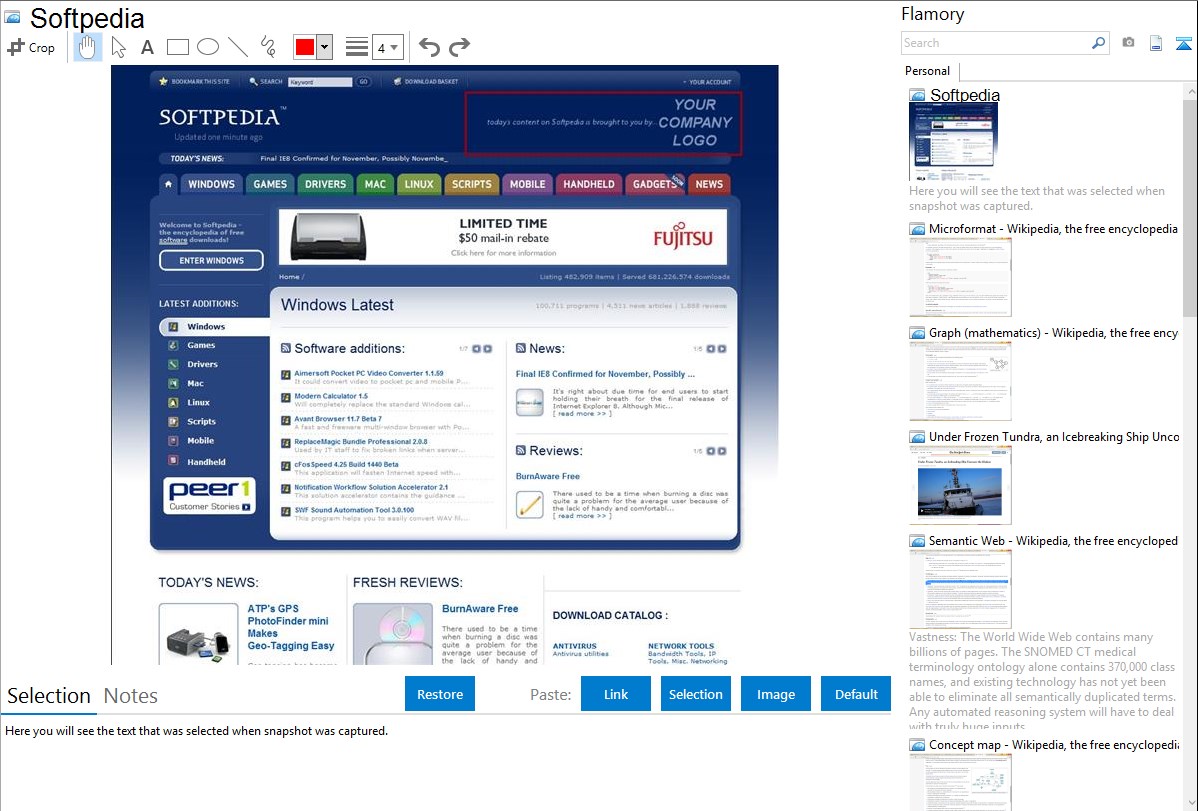This screenshot has width=1198, height=811.
Task: Paste as Image button
Action: click(775, 694)
